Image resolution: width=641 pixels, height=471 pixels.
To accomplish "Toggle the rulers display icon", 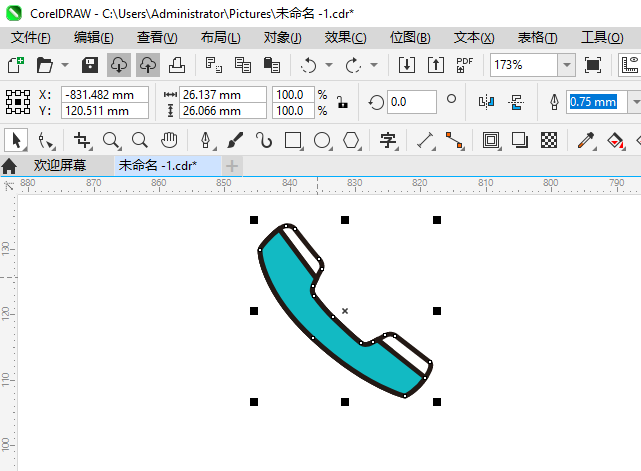I will point(630,65).
